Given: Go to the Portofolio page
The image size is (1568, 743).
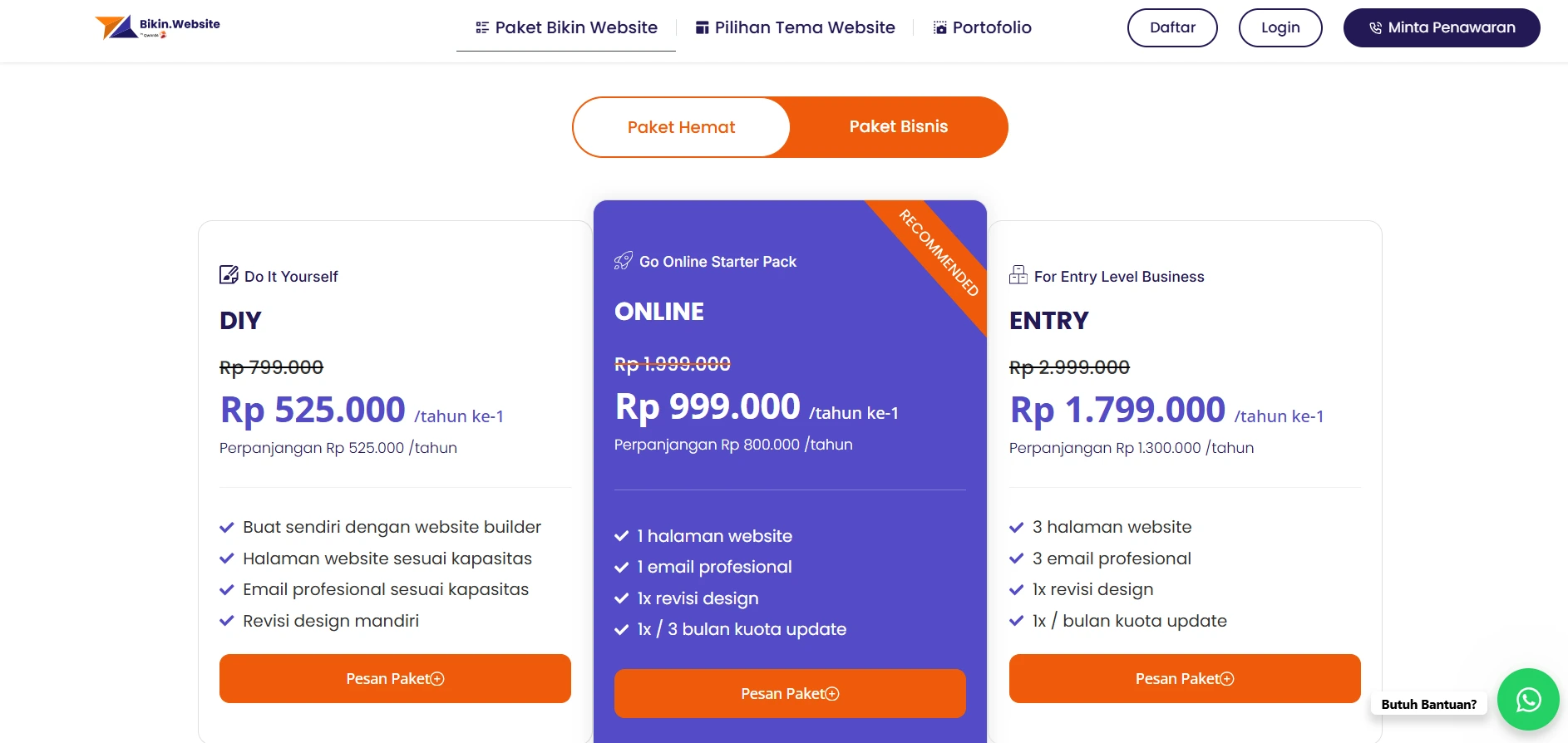Looking at the screenshot, I should [992, 27].
